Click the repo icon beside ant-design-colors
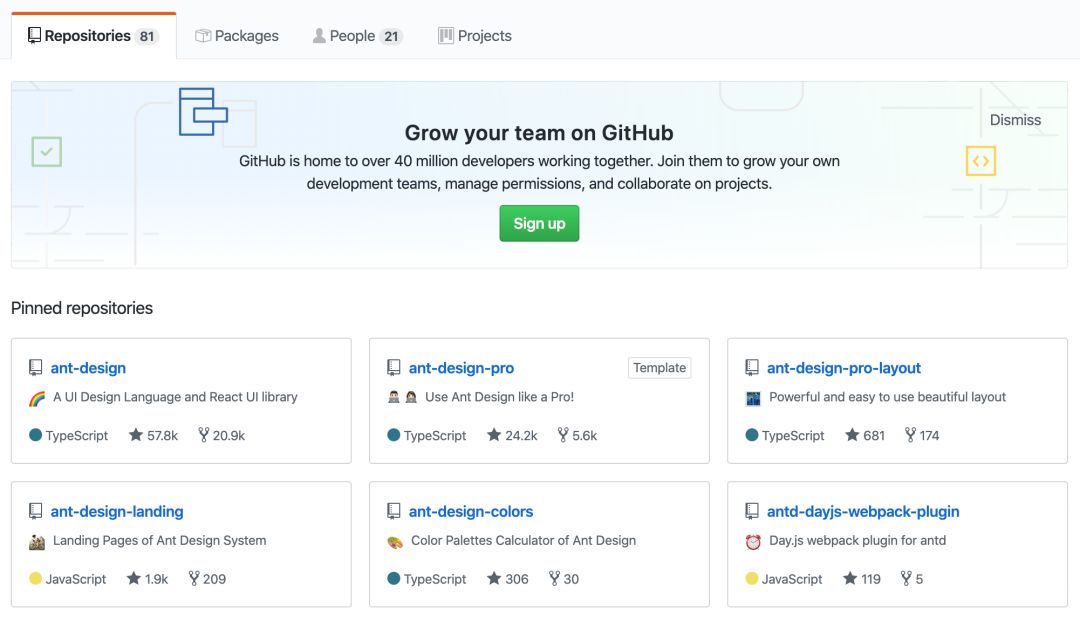 tap(393, 511)
